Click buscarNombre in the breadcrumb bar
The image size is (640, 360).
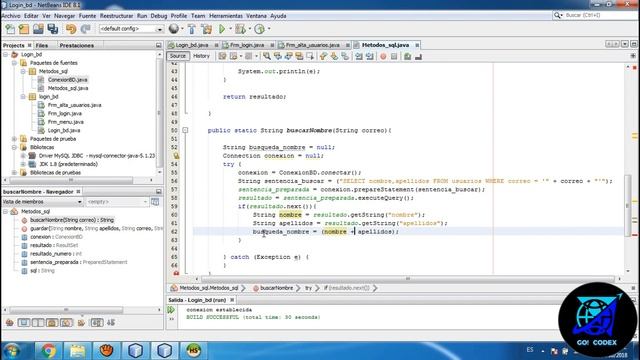pos(276,288)
